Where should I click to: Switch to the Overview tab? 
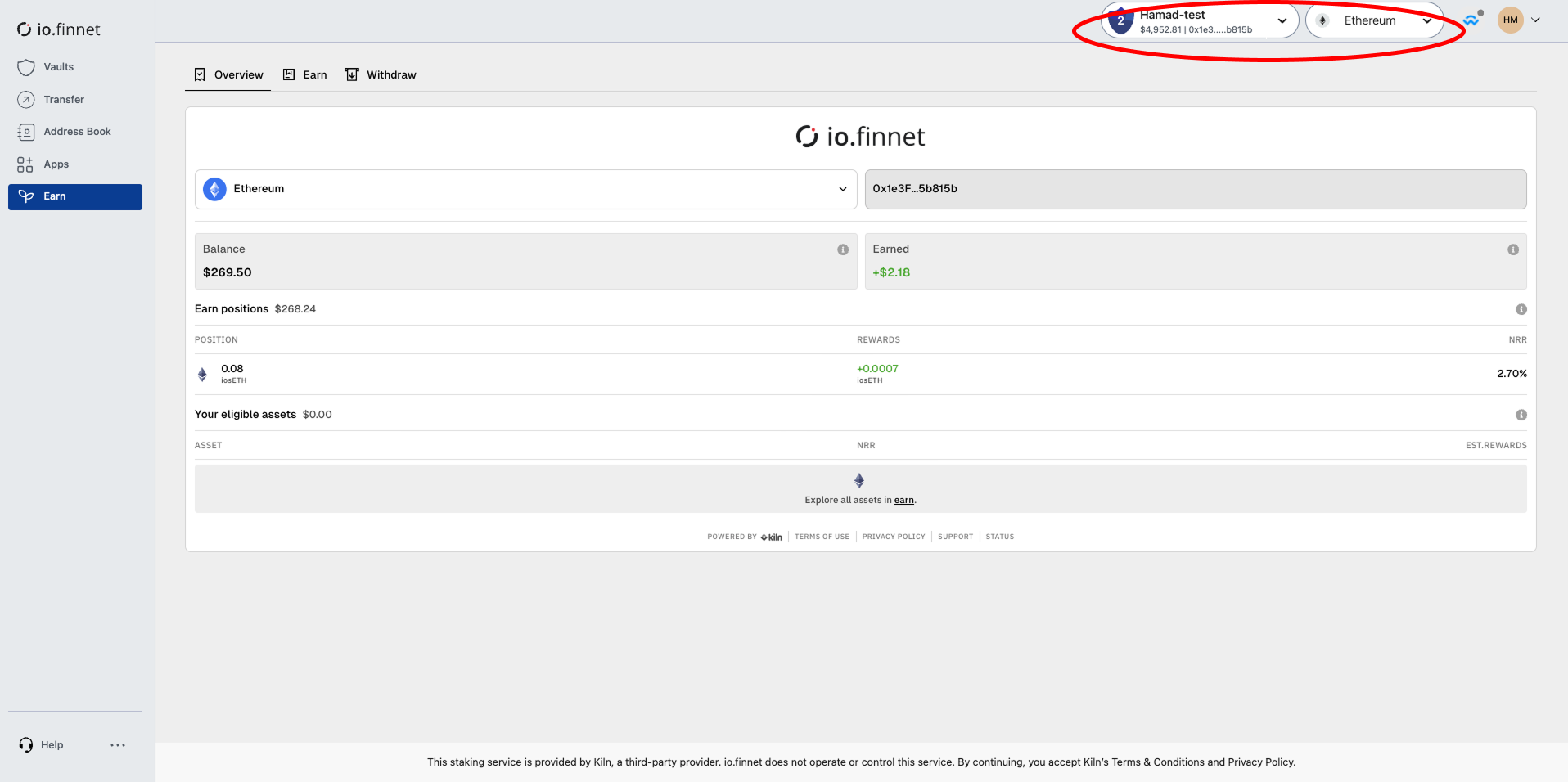coord(228,74)
